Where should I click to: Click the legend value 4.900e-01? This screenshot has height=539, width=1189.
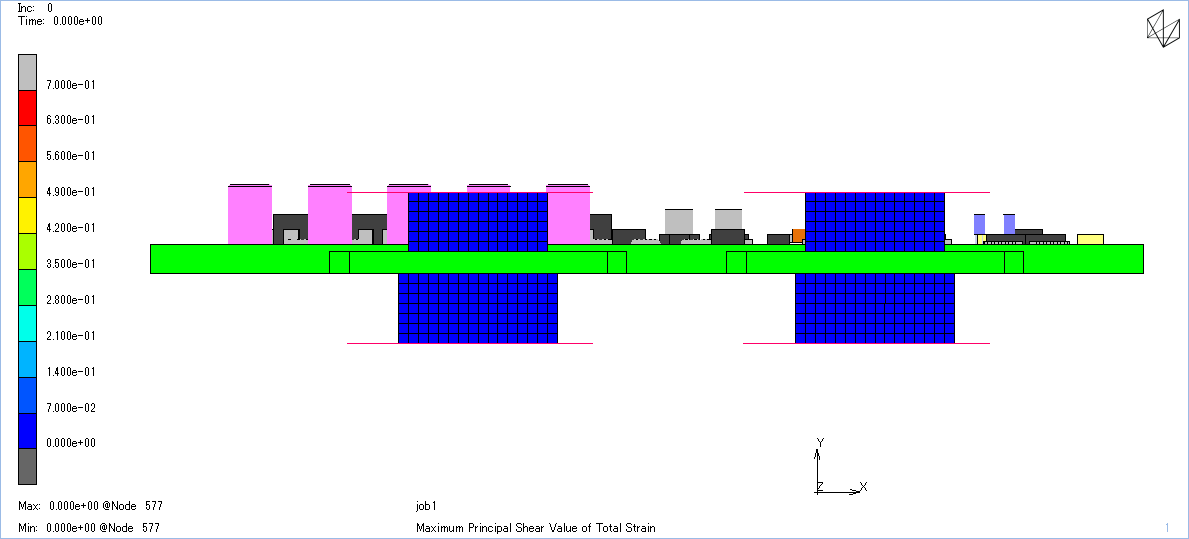tap(71, 192)
